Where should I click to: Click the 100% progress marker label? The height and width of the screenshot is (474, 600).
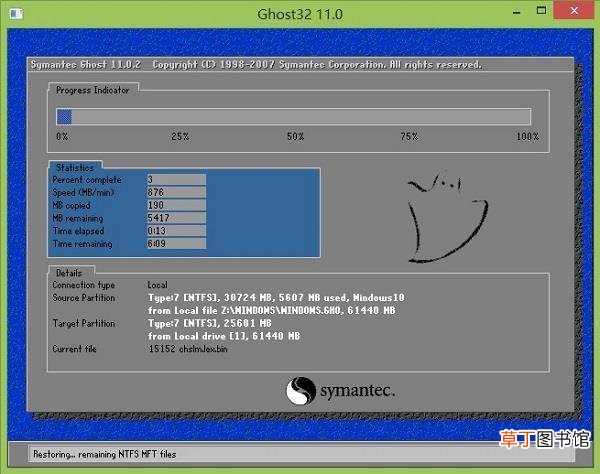click(x=528, y=137)
